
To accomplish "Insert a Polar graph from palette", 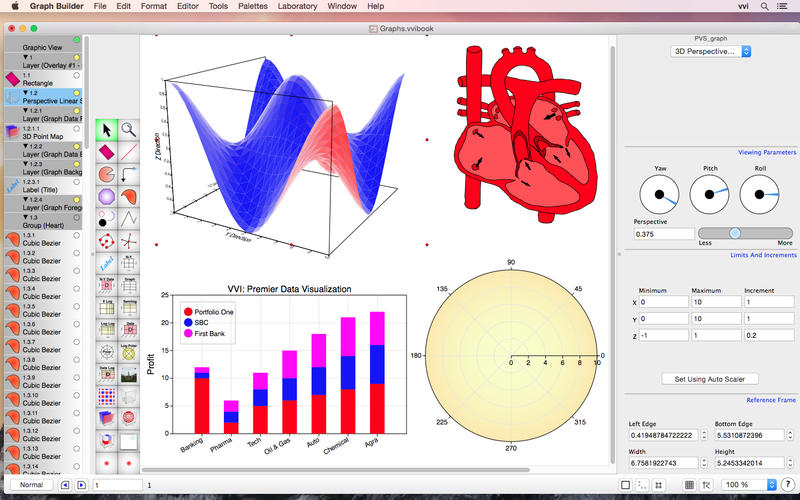I will [x=107, y=352].
